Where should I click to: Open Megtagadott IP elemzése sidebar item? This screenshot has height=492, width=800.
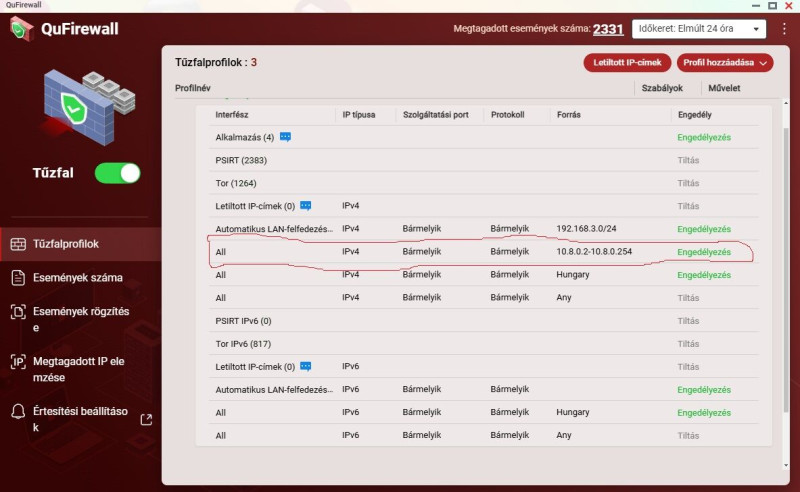(81, 369)
